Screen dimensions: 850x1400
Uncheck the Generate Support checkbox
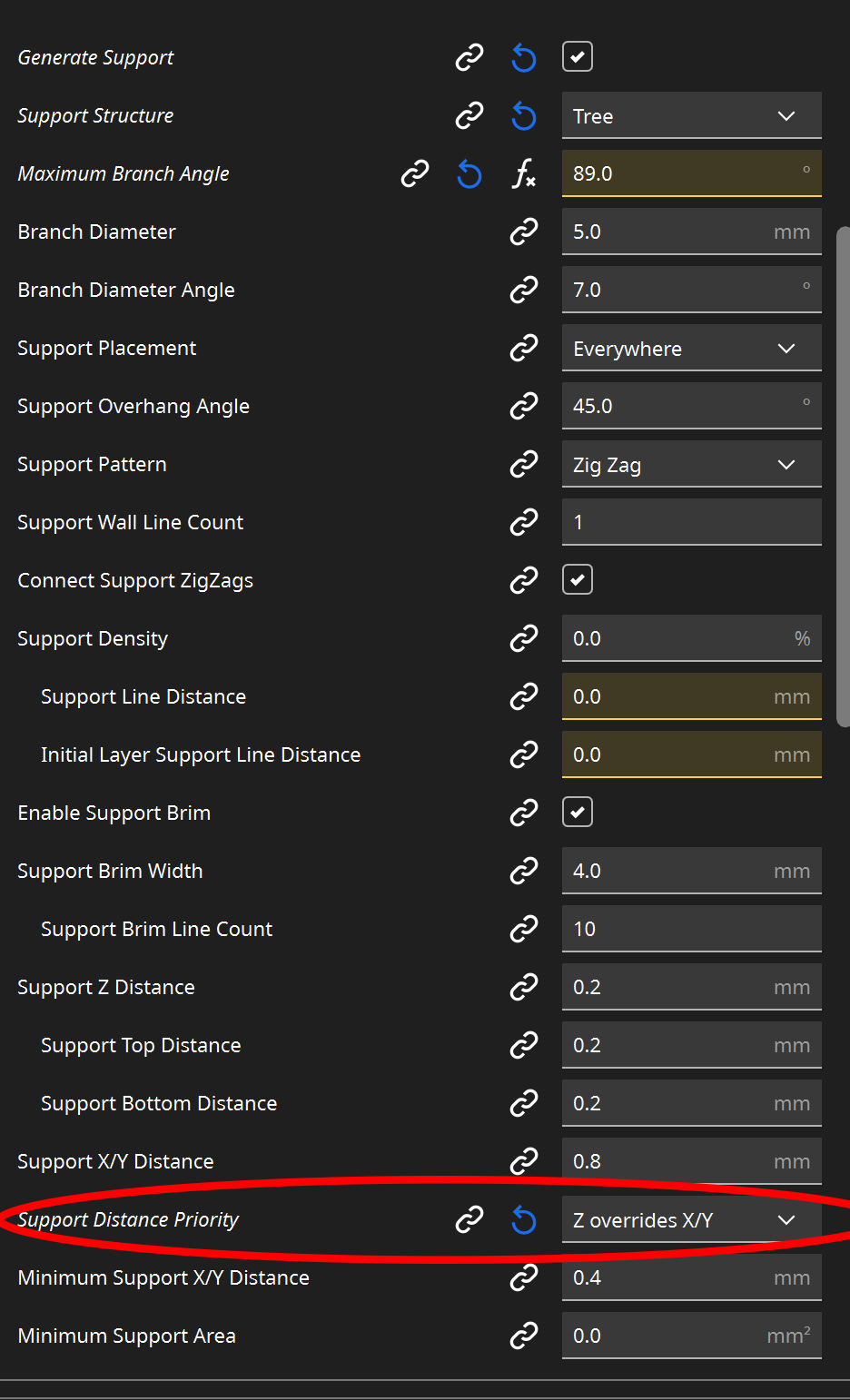coord(578,57)
